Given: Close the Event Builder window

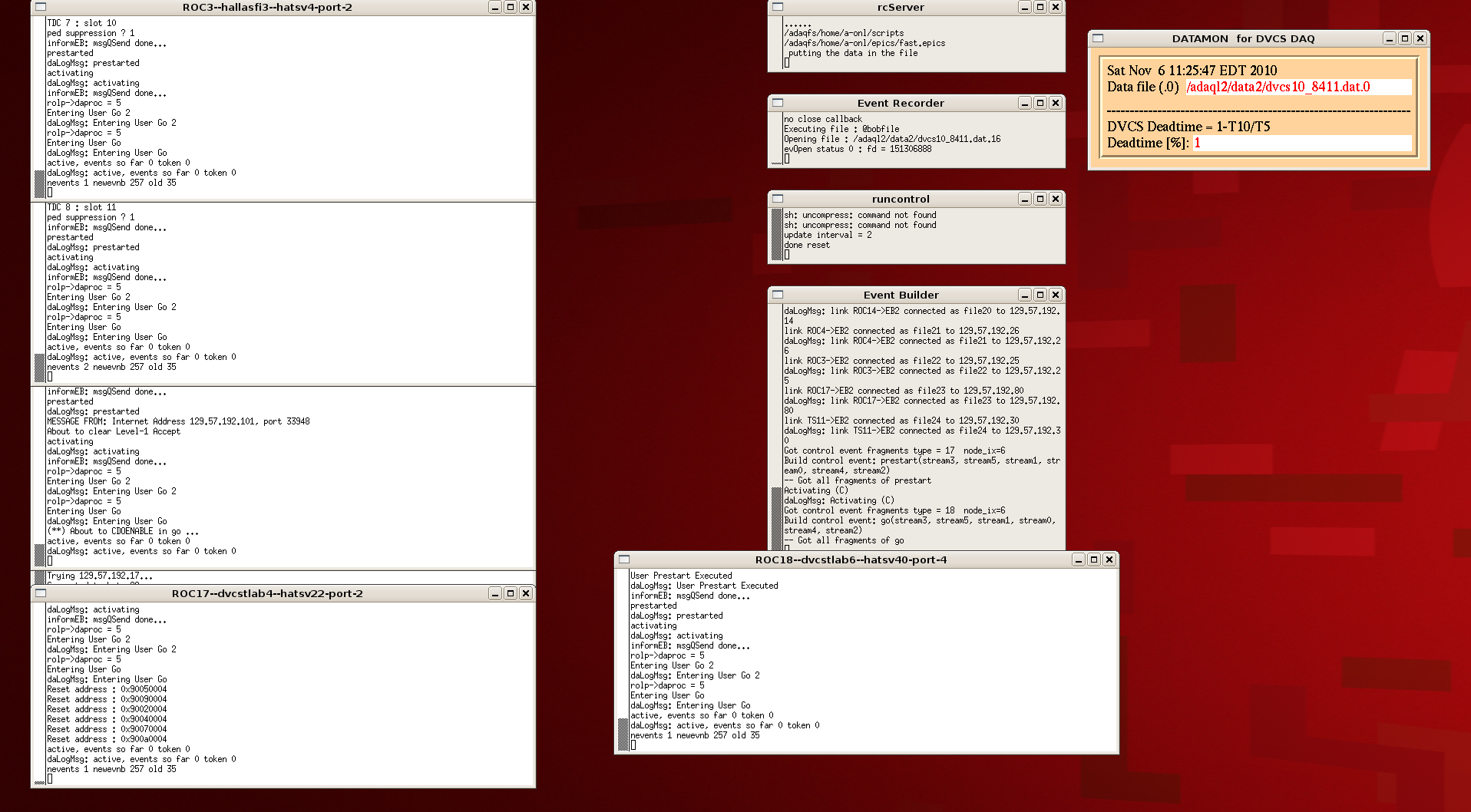Looking at the screenshot, I should tap(1056, 295).
